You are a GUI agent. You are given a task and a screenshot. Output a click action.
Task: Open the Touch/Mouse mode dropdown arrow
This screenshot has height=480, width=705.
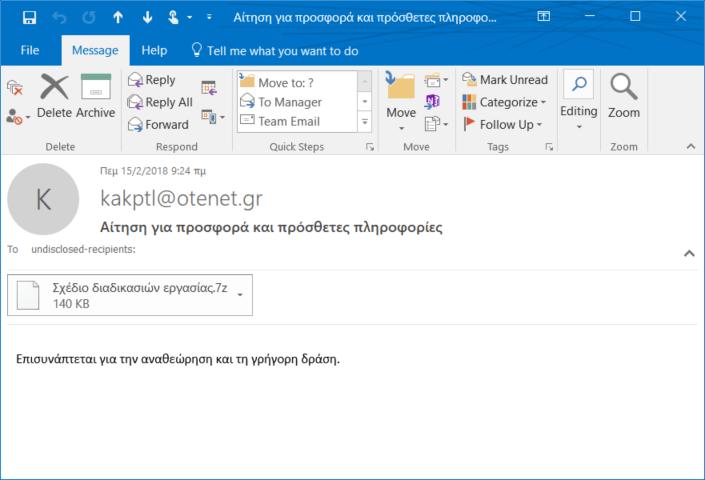[189, 18]
